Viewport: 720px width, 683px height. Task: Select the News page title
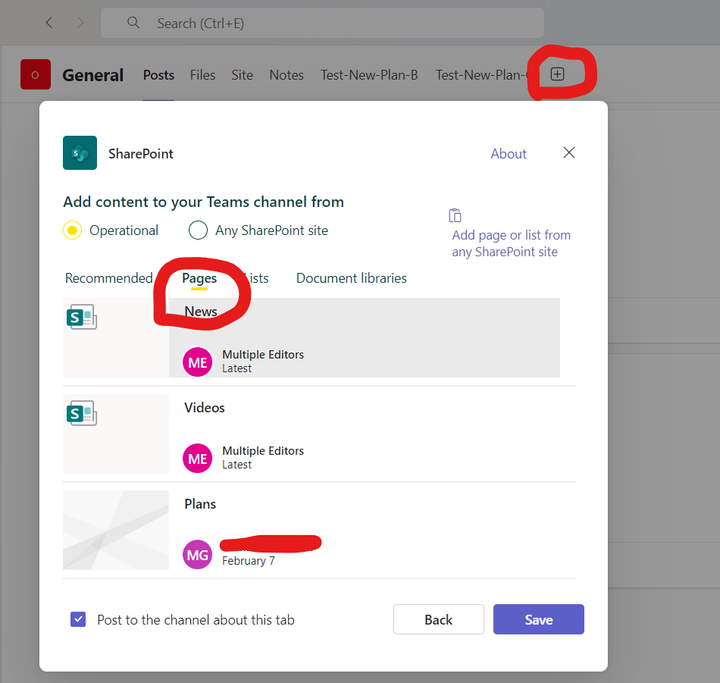pyautogui.click(x=201, y=311)
